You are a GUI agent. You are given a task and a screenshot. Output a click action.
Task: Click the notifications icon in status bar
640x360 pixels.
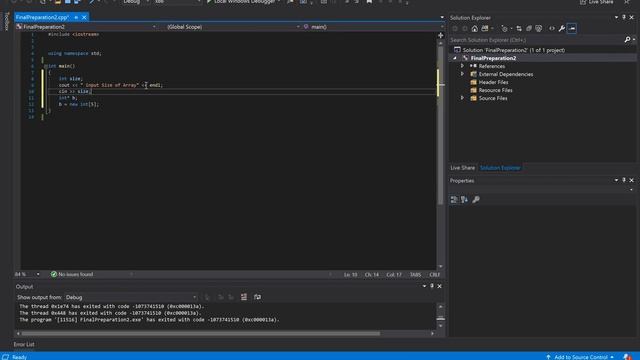click(x=627, y=357)
